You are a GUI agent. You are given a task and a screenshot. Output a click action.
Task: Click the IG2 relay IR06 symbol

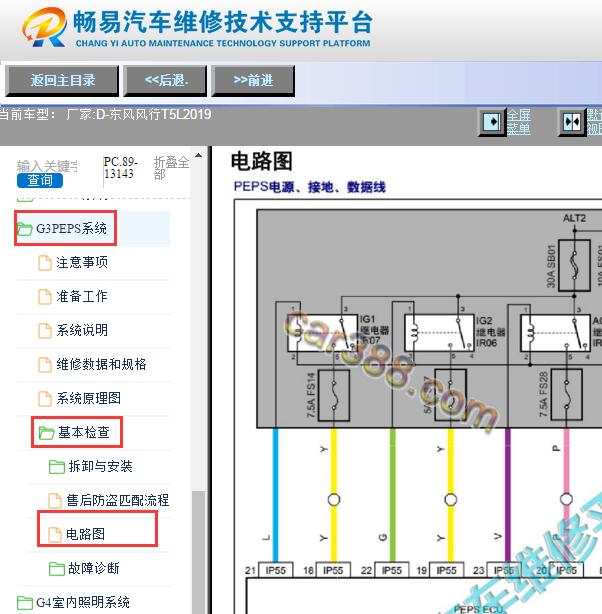tap(439, 333)
